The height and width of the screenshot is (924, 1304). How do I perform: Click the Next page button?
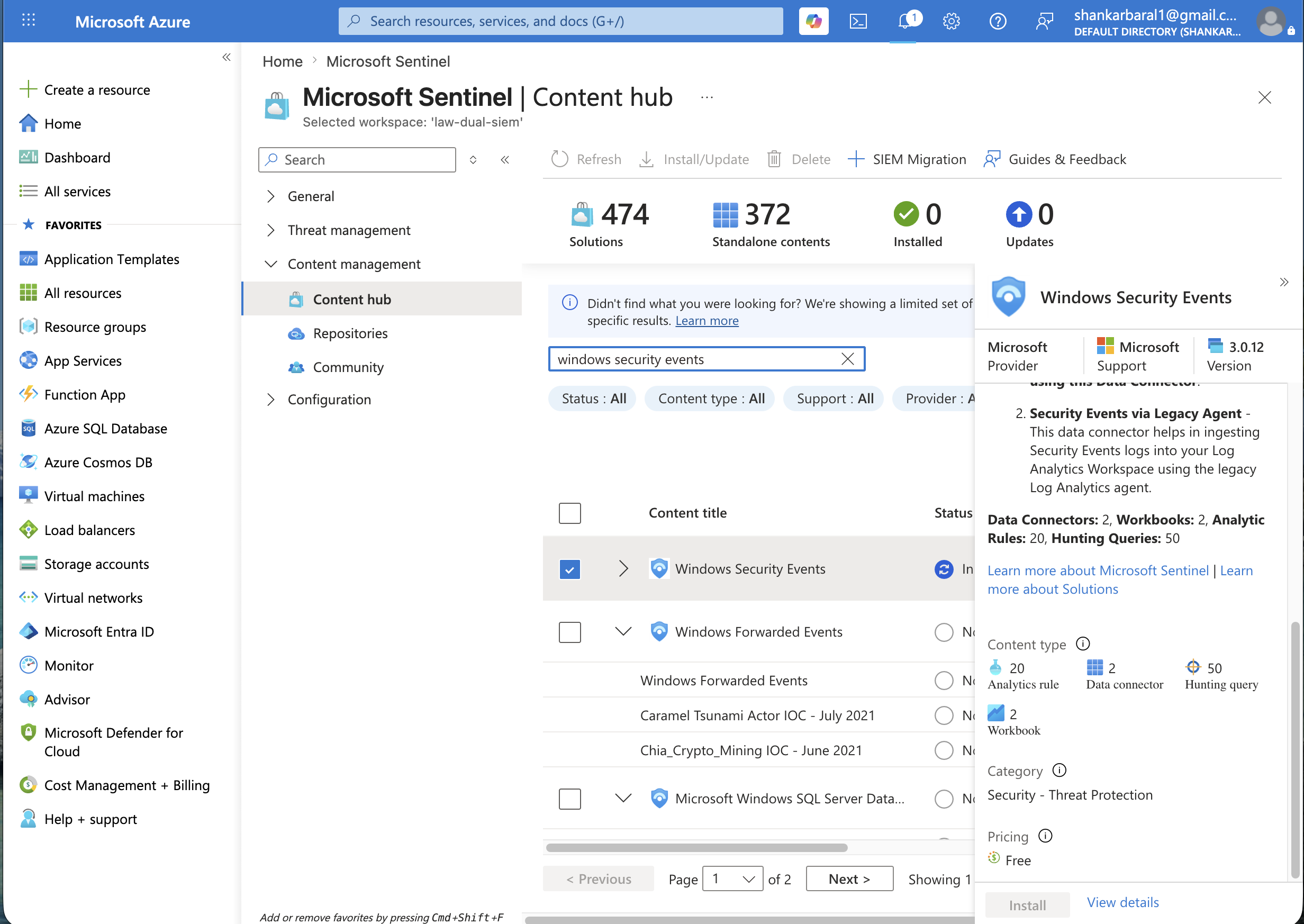tap(849, 878)
